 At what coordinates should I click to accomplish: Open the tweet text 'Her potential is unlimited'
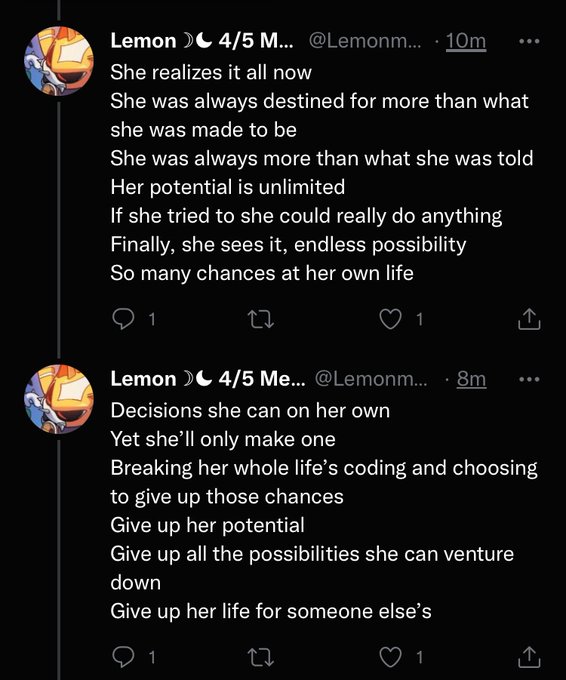pyautogui.click(x=228, y=187)
